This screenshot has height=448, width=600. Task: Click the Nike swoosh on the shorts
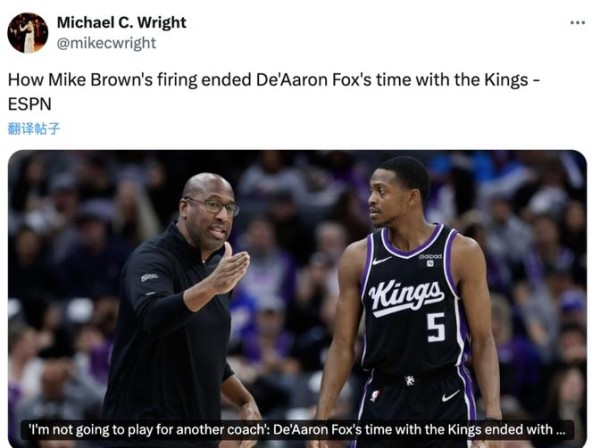(x=450, y=396)
